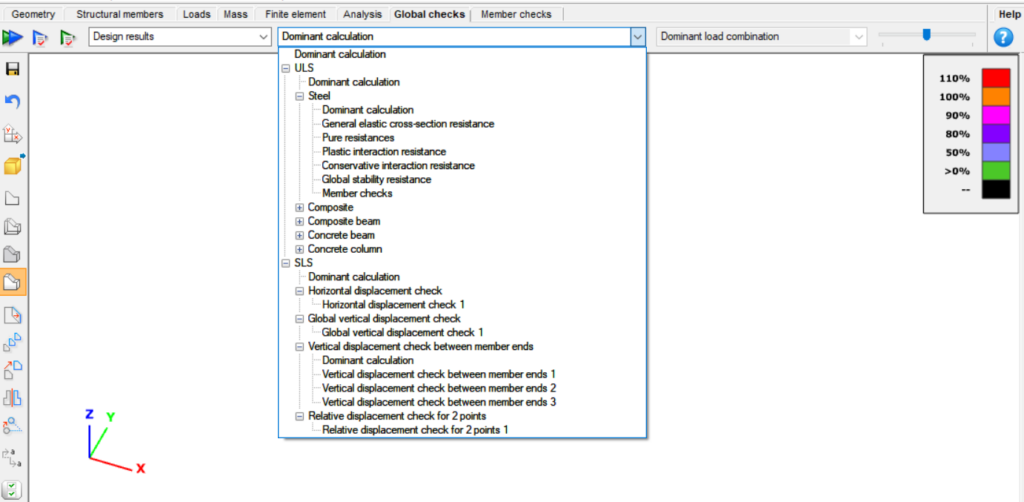1024x502 pixels.
Task: Select Vertical displacement check between member ends 2
Action: [x=439, y=388]
